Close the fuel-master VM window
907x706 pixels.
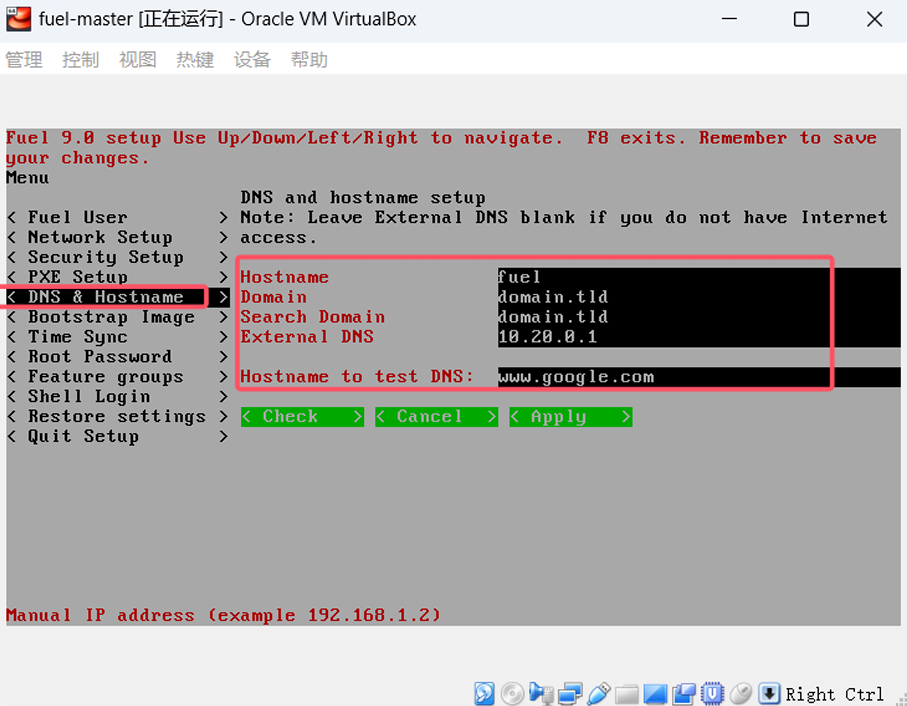click(x=874, y=19)
